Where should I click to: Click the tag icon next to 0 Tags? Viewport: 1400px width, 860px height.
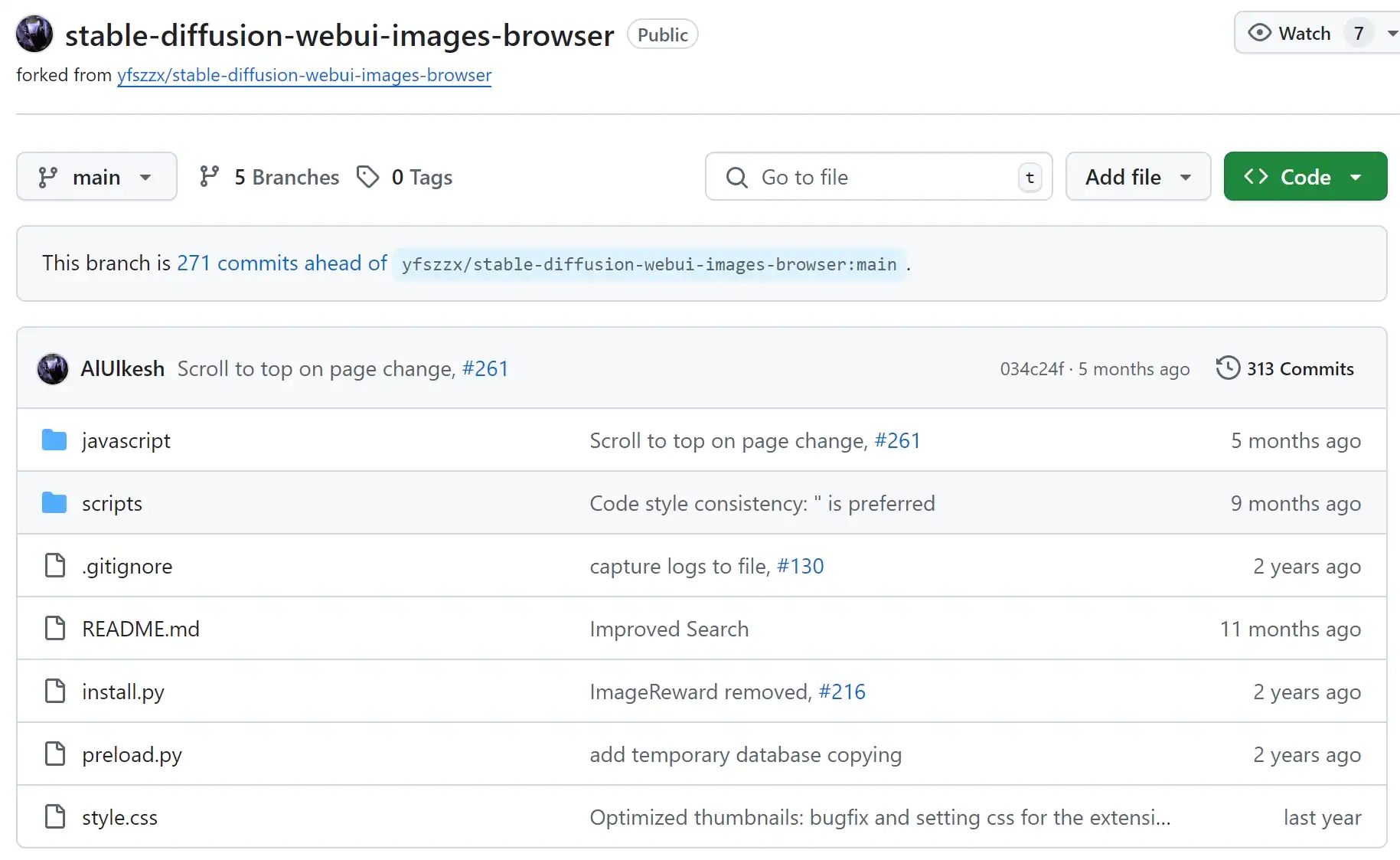pos(367,177)
